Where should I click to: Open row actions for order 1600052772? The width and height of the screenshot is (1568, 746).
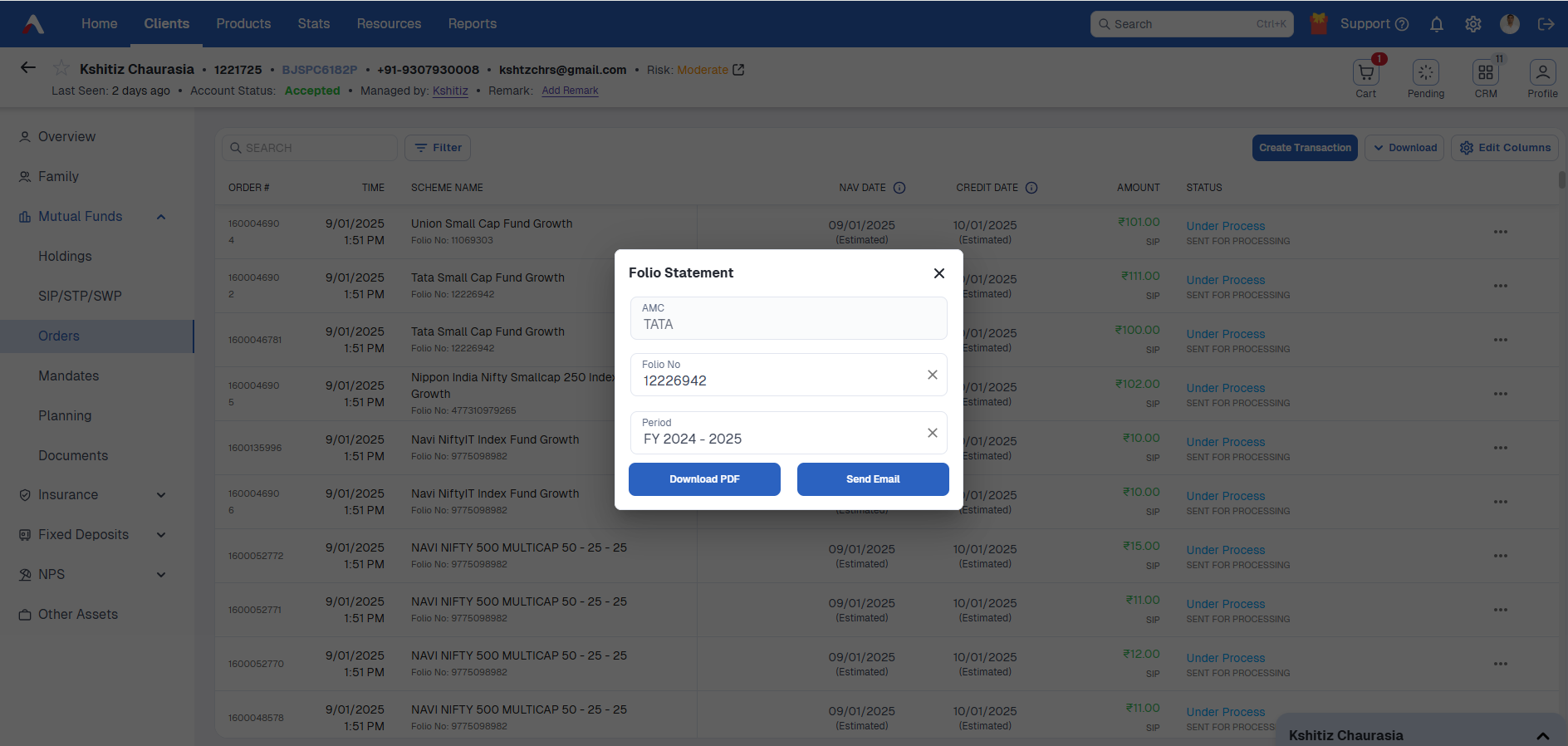pyautogui.click(x=1501, y=556)
